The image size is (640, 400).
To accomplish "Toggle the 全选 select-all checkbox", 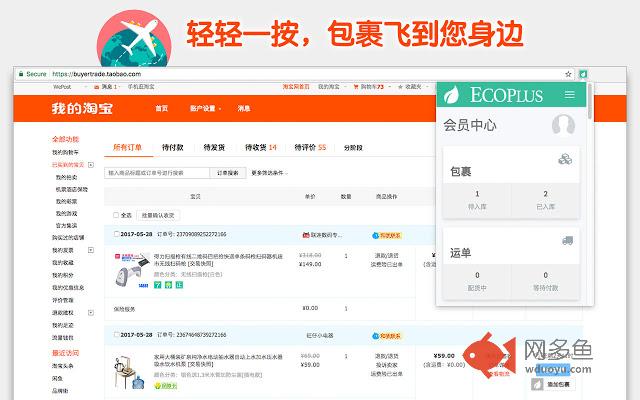I will (x=116, y=215).
